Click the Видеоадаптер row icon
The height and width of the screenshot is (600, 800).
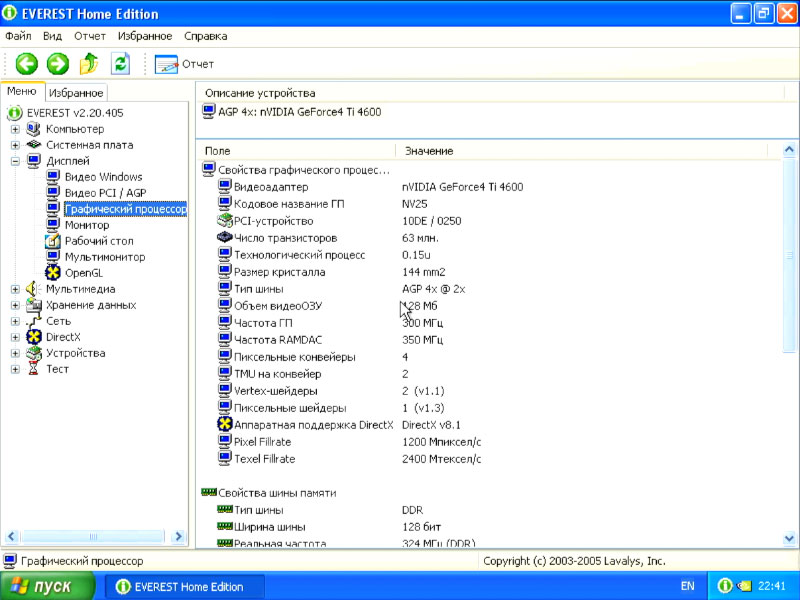[225, 187]
